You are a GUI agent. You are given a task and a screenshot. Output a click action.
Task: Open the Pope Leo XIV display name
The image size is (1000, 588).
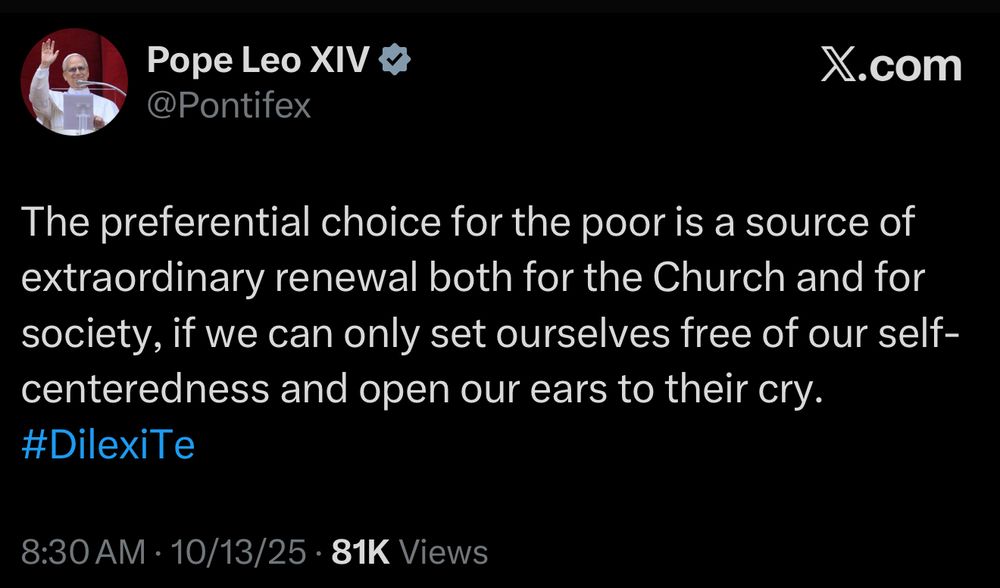coord(263,62)
